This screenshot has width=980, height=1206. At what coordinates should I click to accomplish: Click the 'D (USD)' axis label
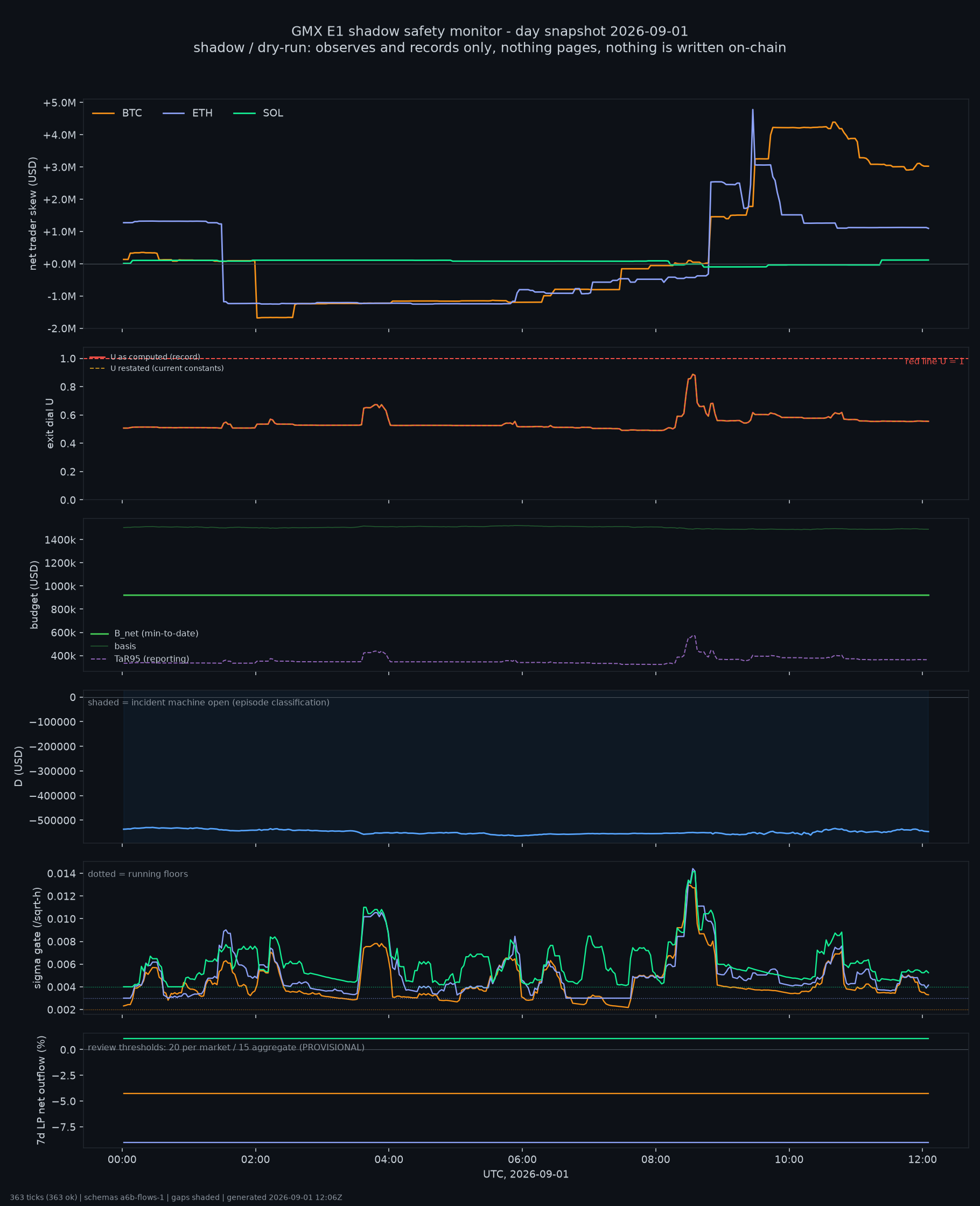(x=18, y=766)
